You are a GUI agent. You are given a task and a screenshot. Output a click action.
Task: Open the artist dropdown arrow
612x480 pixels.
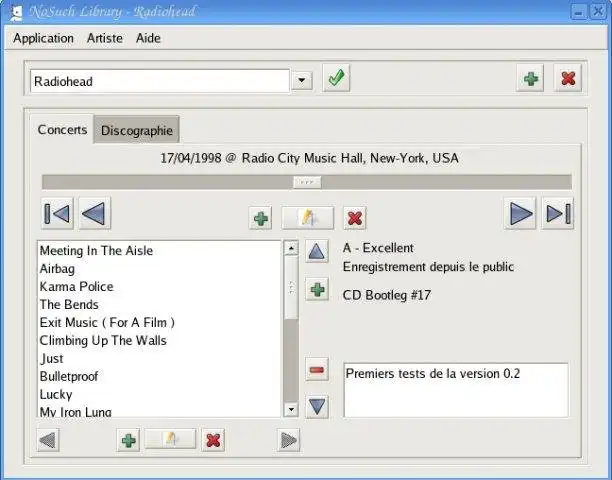point(302,81)
